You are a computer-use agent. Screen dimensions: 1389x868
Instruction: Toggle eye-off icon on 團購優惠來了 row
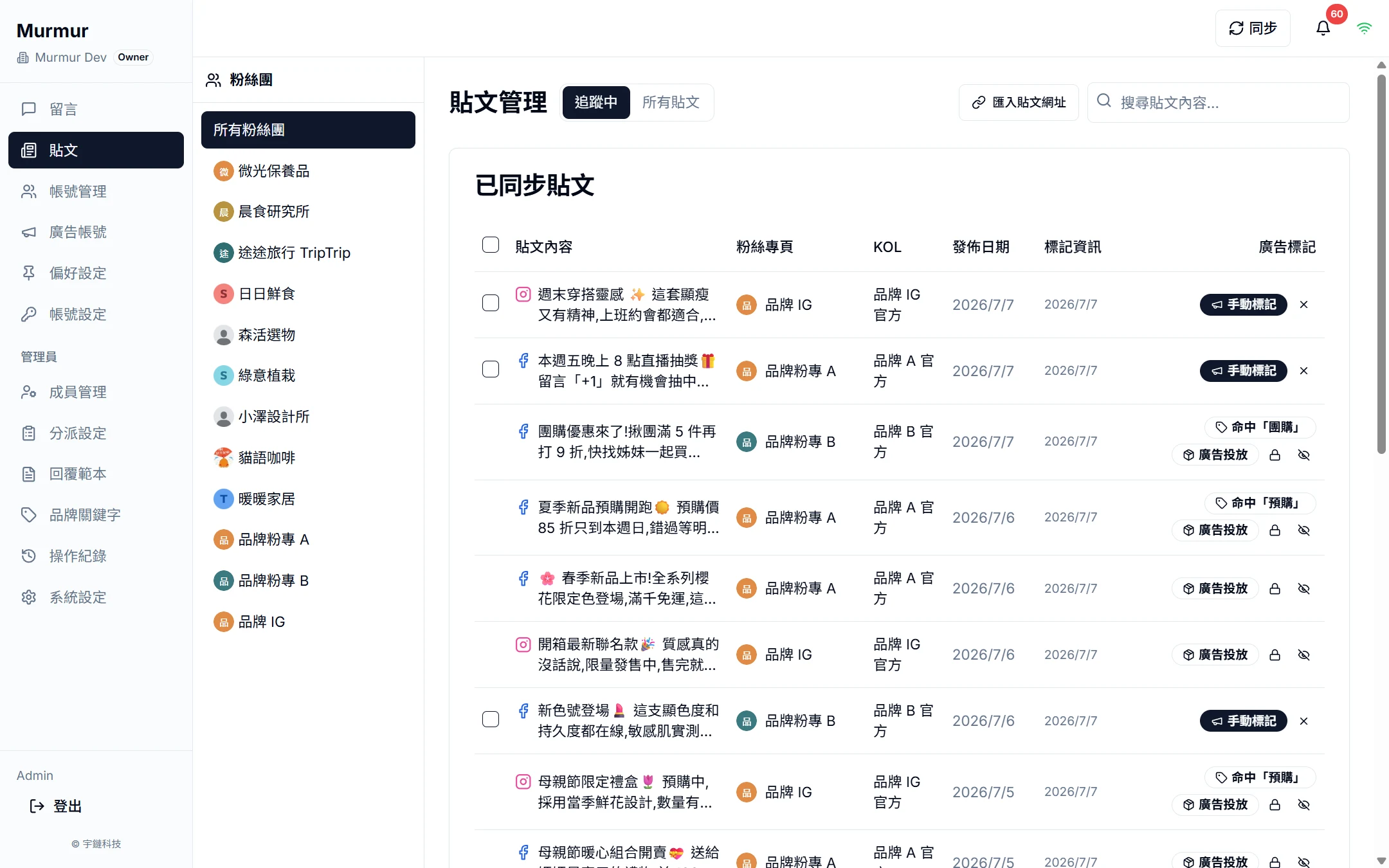[x=1303, y=455]
